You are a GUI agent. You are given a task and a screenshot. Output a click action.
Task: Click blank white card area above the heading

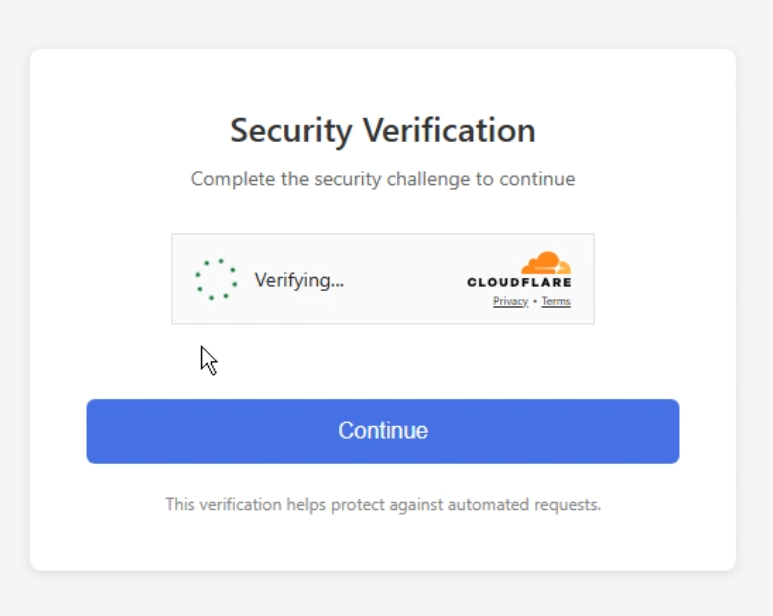click(383, 80)
